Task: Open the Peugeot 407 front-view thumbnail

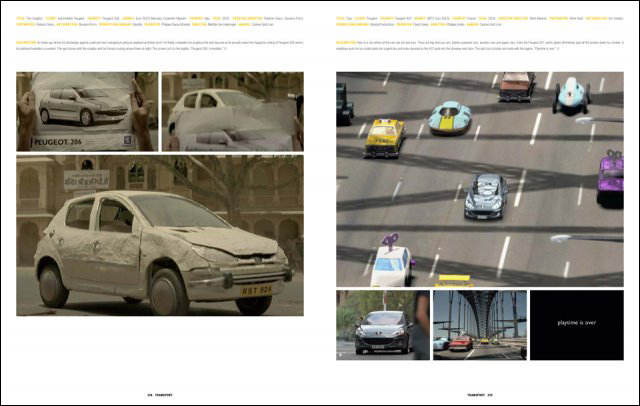Action: click(x=382, y=325)
